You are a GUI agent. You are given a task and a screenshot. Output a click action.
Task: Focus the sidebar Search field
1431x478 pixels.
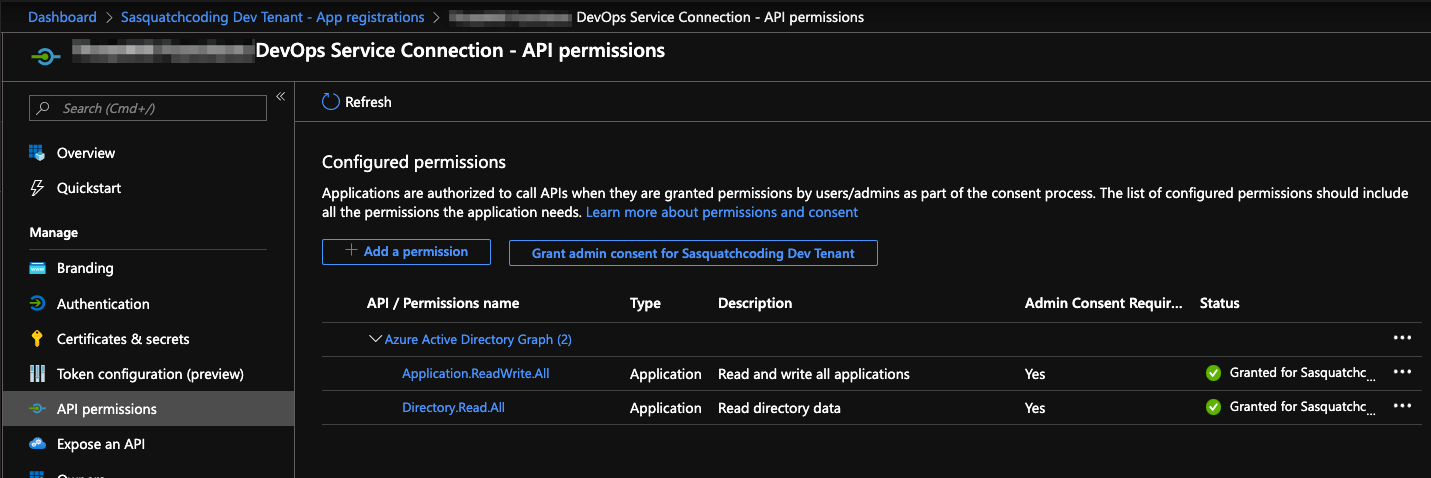tap(160, 108)
